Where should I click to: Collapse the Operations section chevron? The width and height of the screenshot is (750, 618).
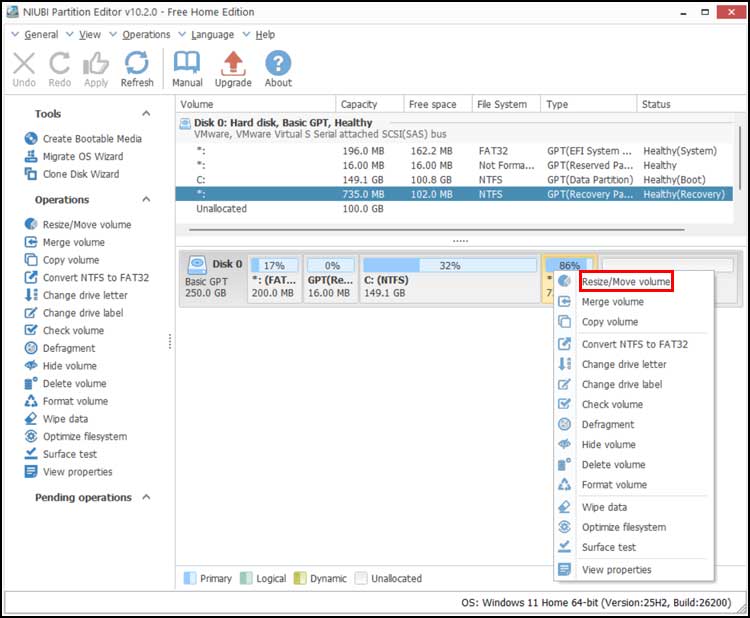[146, 199]
